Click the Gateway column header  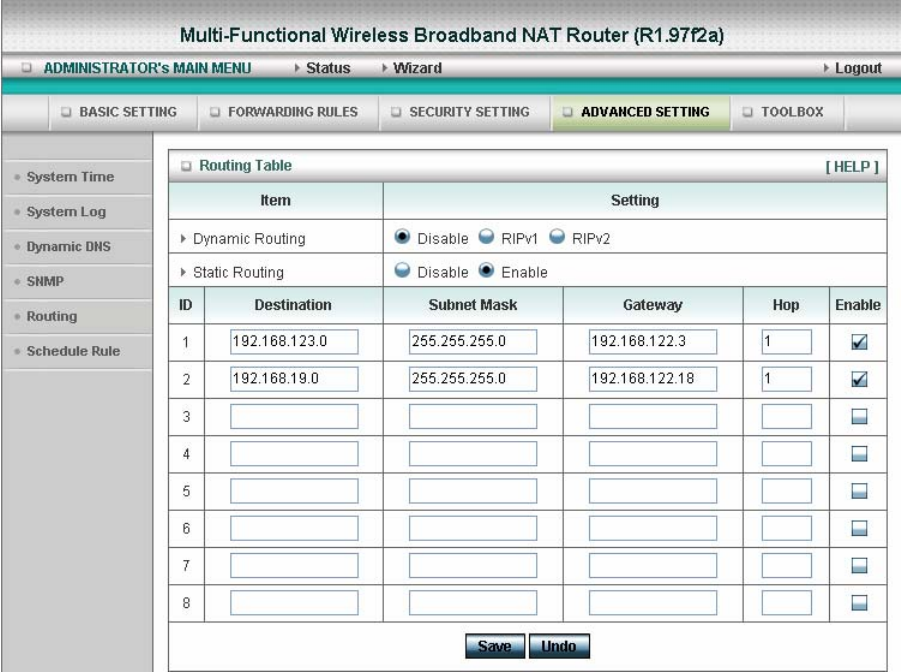coord(652,305)
